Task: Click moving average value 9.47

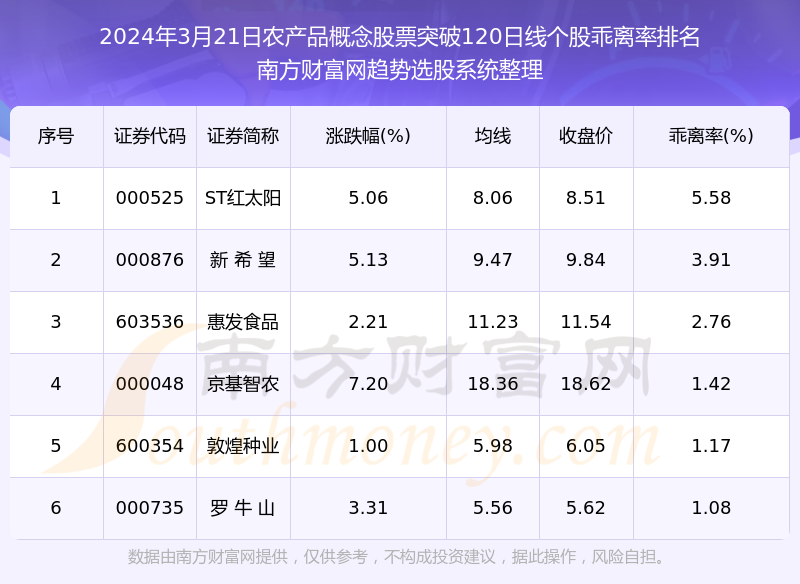Action: (492, 260)
